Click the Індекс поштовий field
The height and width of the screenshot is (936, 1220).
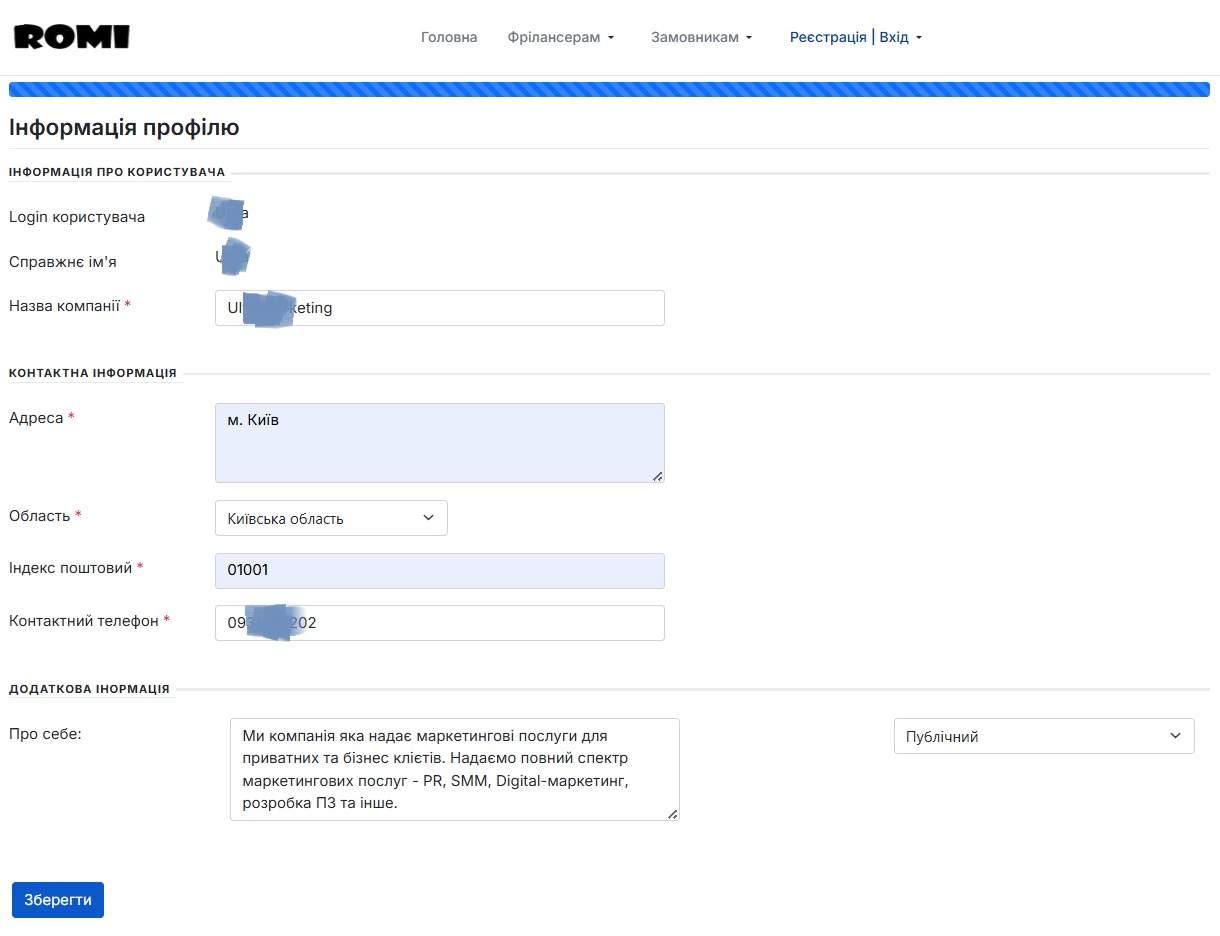click(x=439, y=571)
